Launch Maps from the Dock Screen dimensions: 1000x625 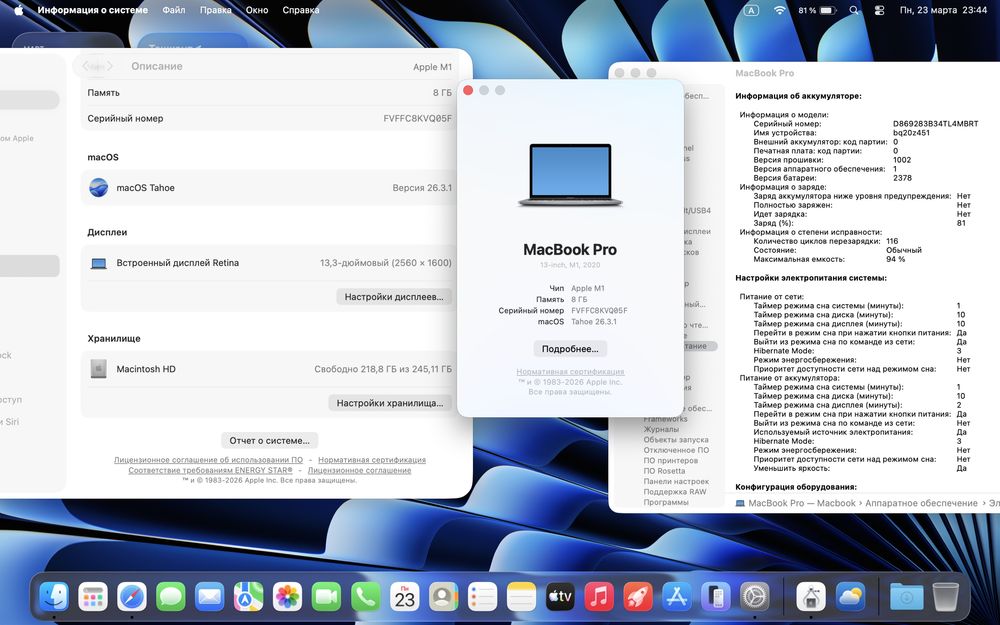click(x=249, y=598)
